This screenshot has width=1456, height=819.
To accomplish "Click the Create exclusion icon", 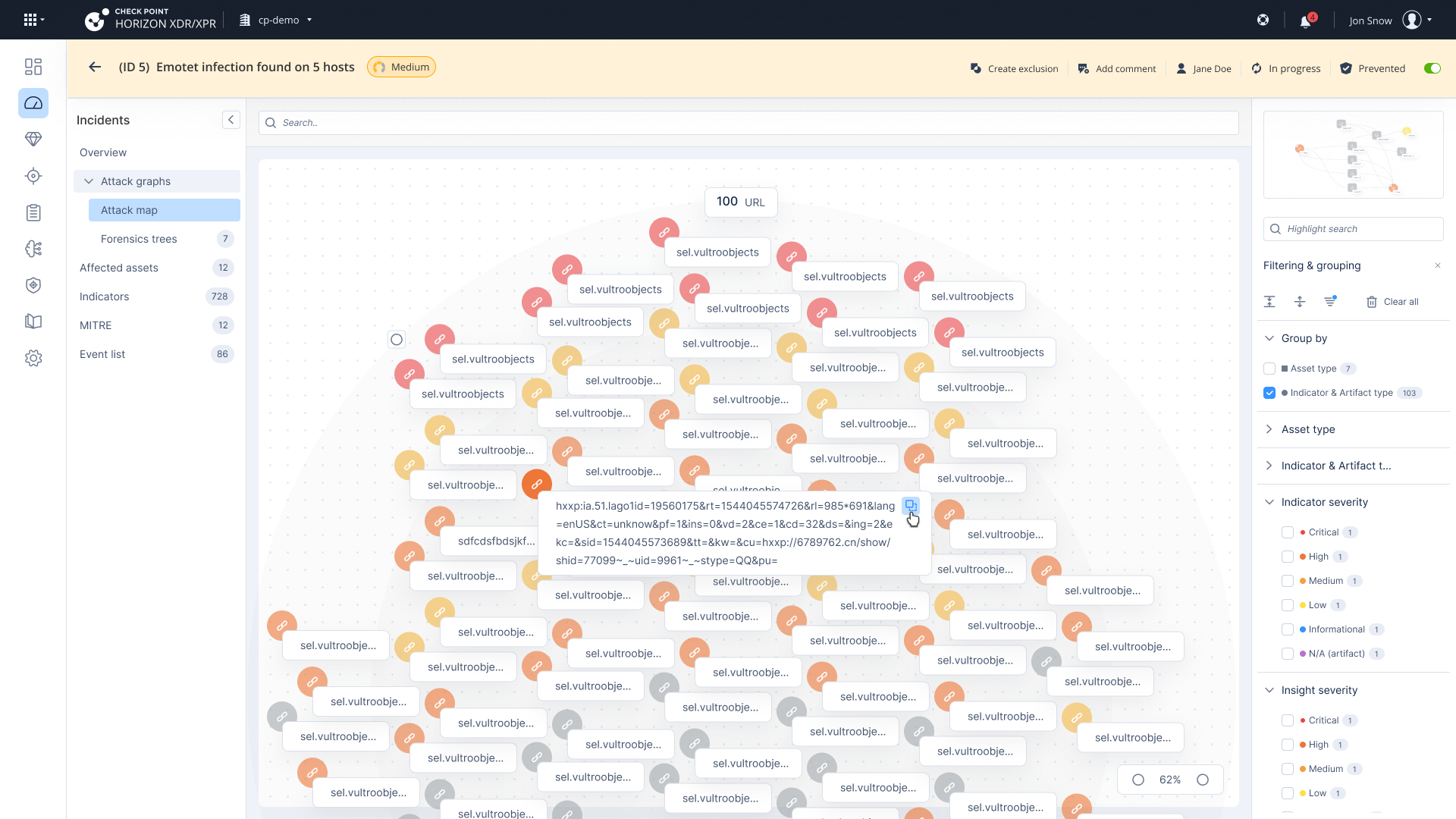I will pos(976,68).
